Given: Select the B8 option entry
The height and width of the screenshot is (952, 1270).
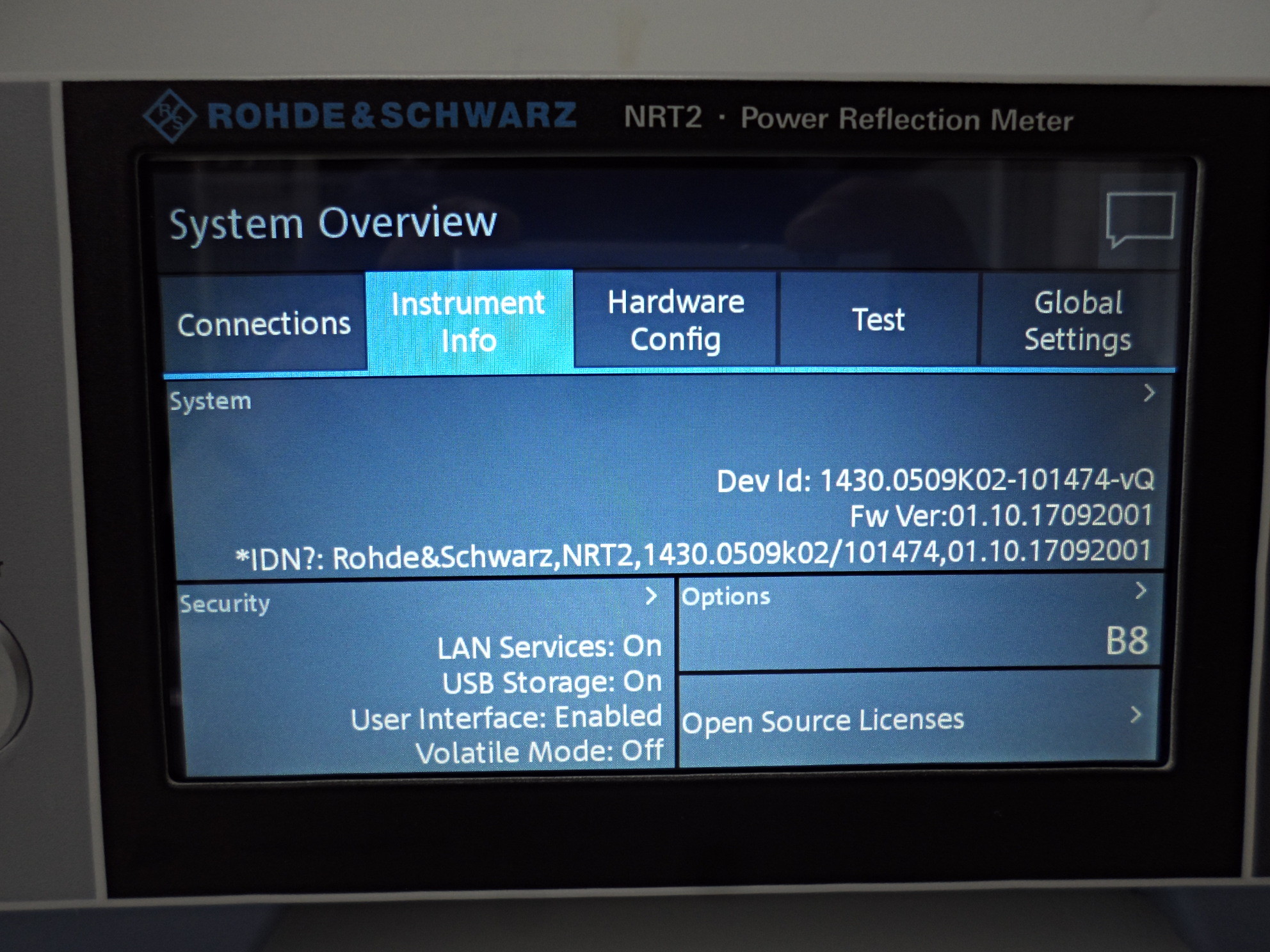Looking at the screenshot, I should (1126, 640).
